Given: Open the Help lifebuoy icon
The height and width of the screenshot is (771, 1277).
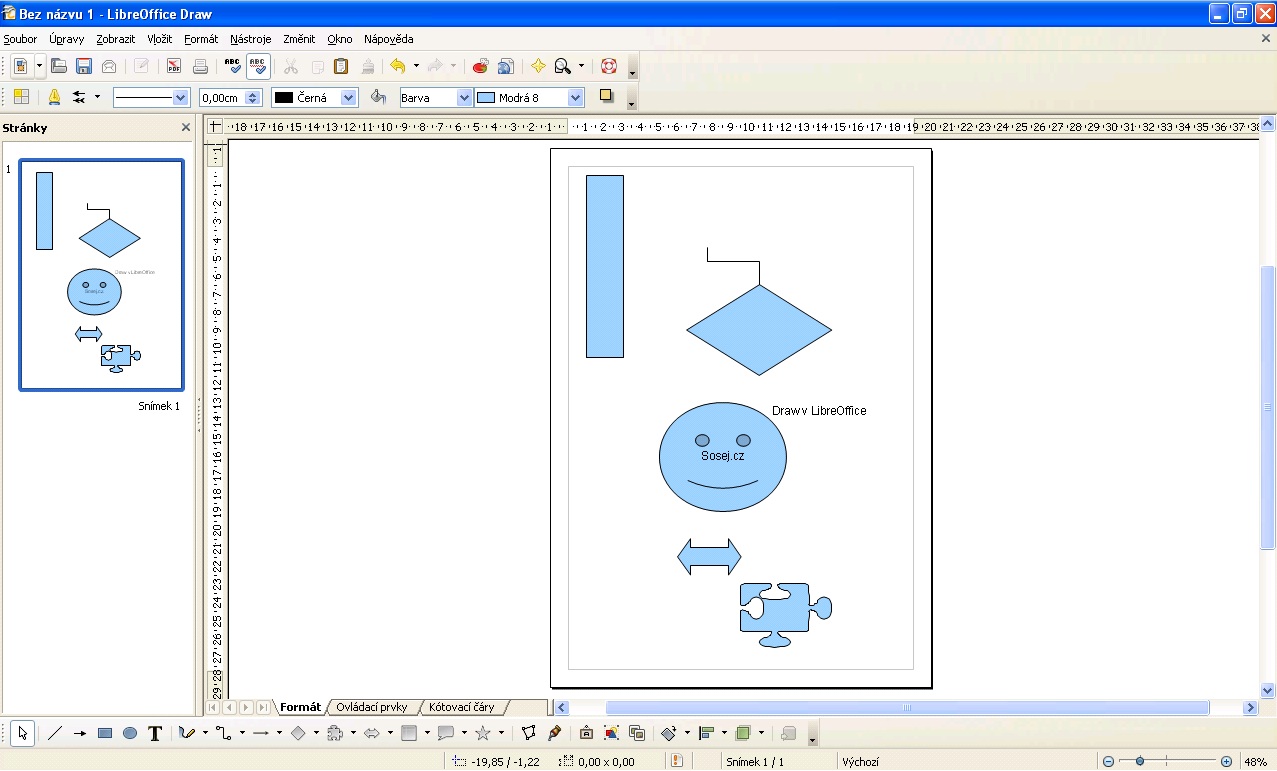Looking at the screenshot, I should click(609, 67).
